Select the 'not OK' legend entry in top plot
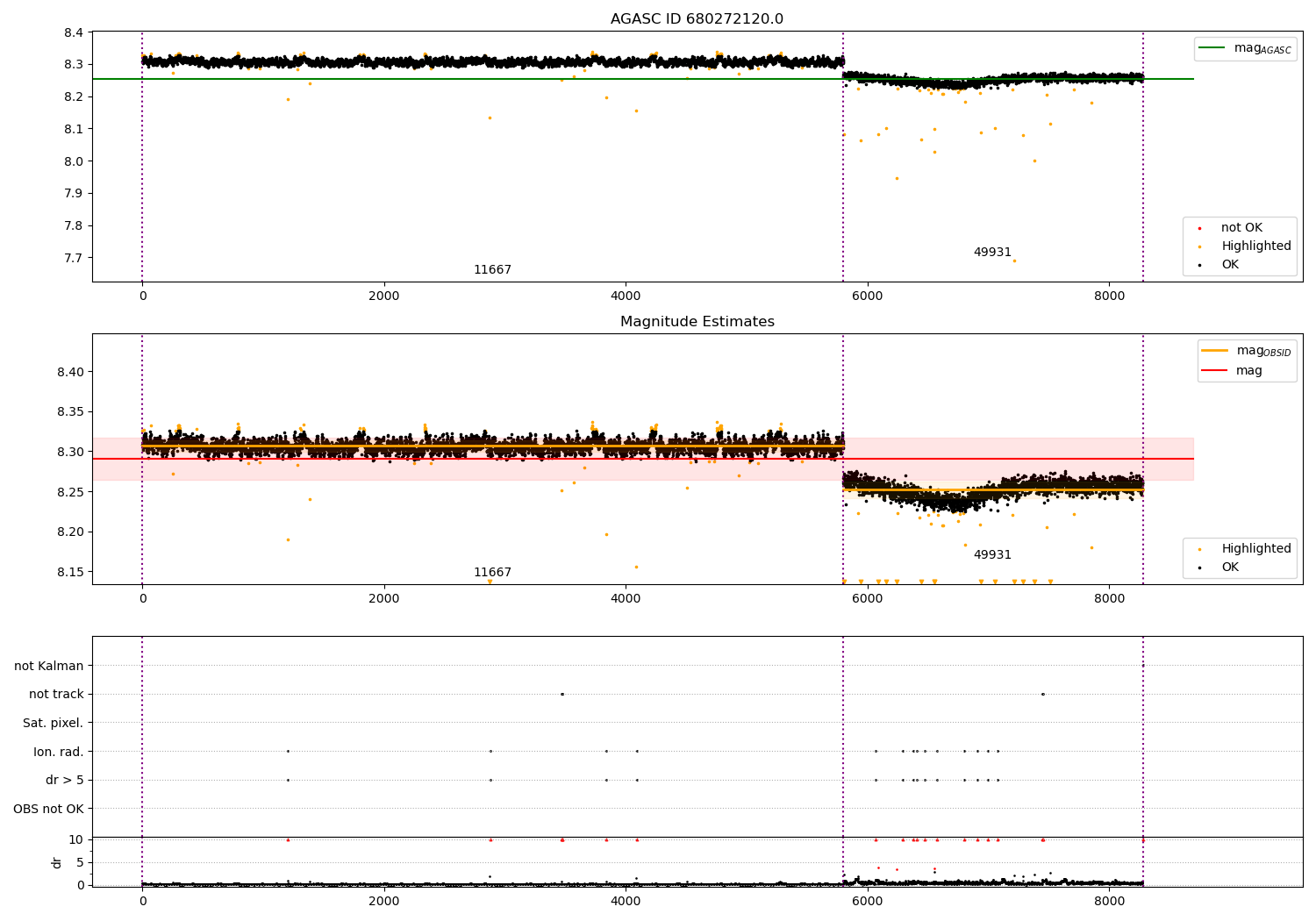The image size is (1316, 921). [x=1241, y=228]
